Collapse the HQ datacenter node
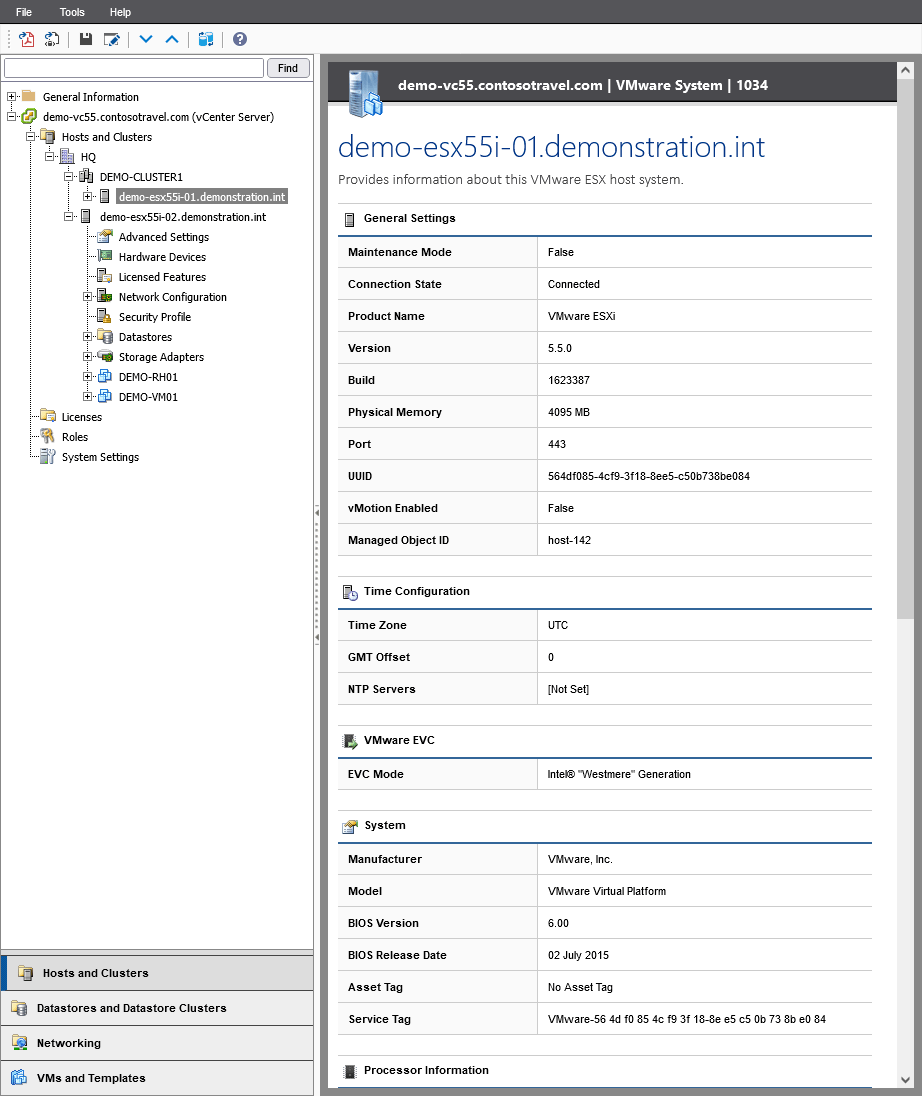Viewport: 922px width, 1096px height. (49, 157)
